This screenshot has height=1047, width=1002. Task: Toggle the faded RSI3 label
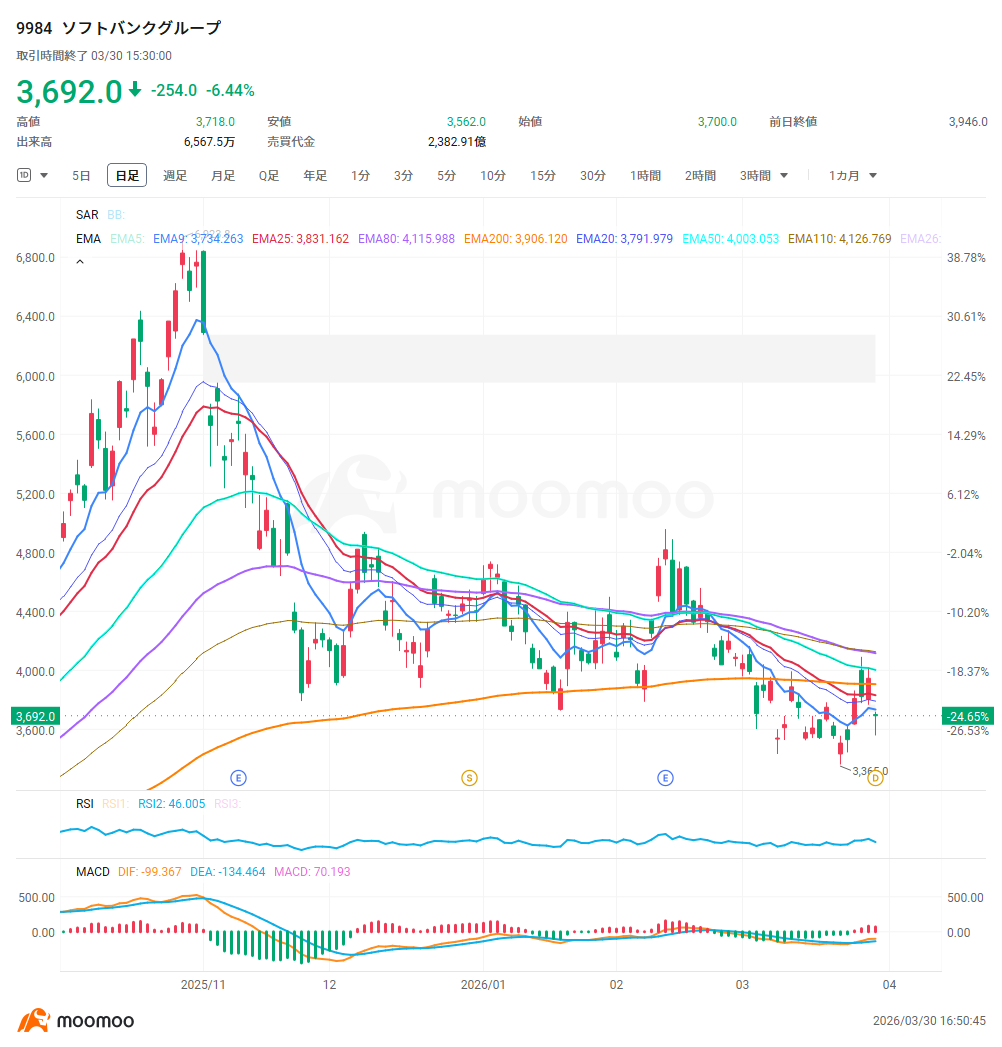pos(227,804)
